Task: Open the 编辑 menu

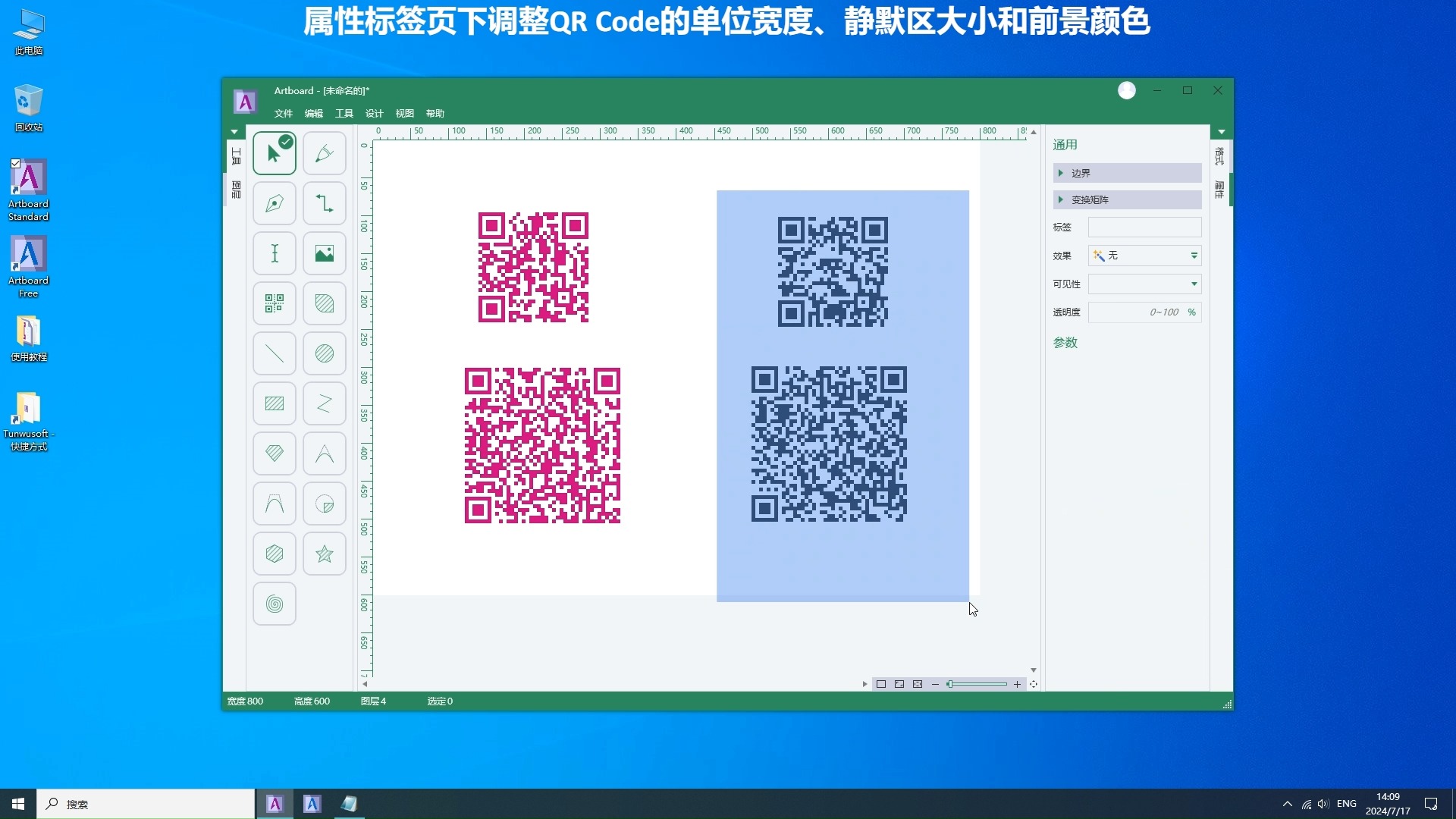Action: pyautogui.click(x=314, y=114)
